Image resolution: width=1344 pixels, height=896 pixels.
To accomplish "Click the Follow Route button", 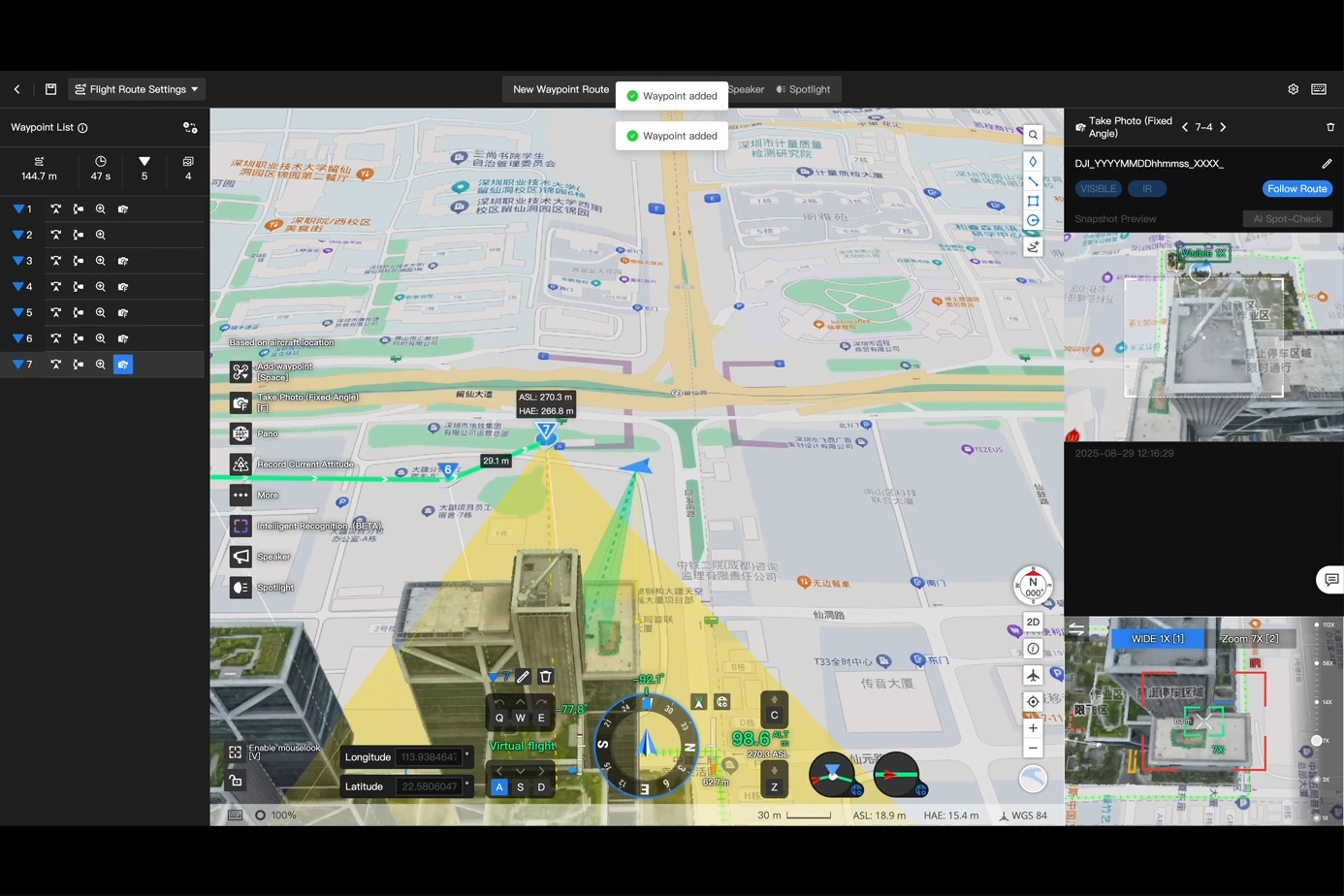I will pyautogui.click(x=1296, y=189).
